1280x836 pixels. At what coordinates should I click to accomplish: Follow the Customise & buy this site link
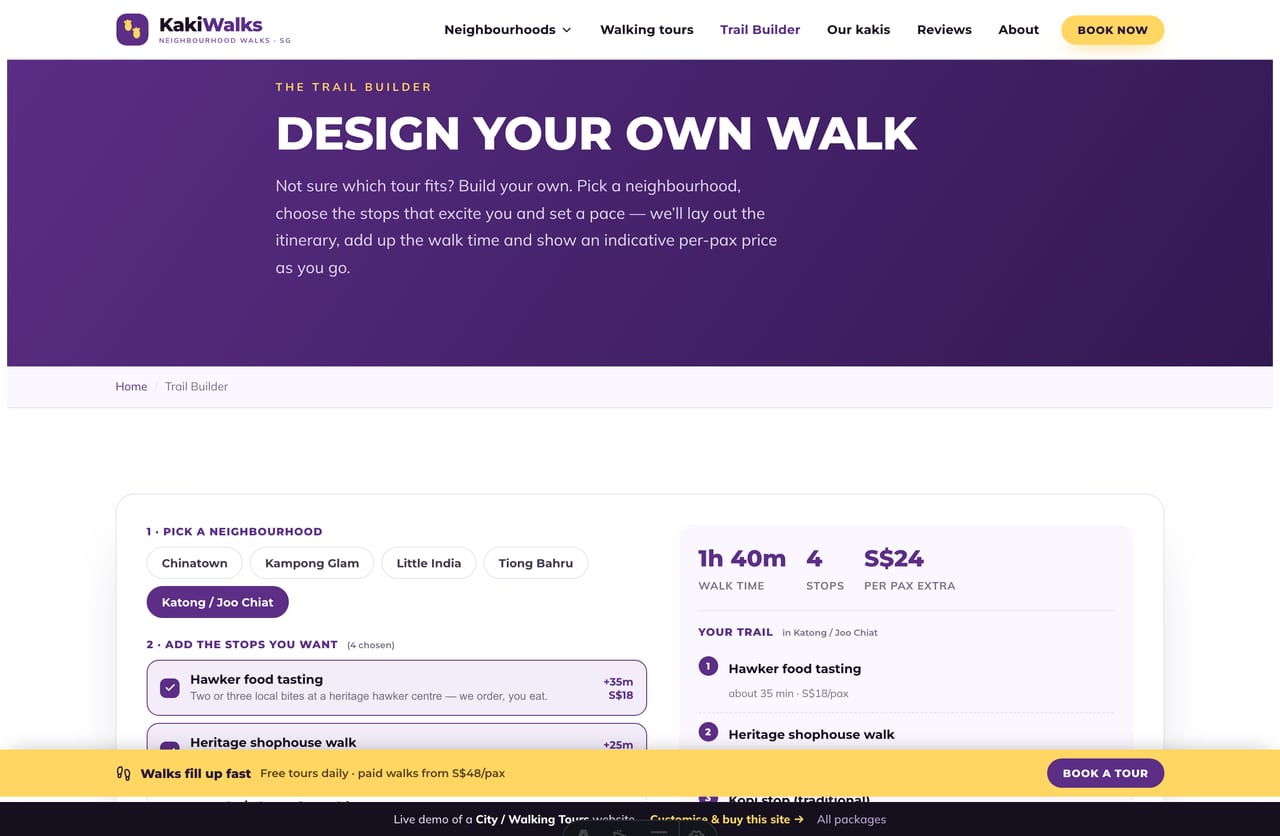[727, 819]
